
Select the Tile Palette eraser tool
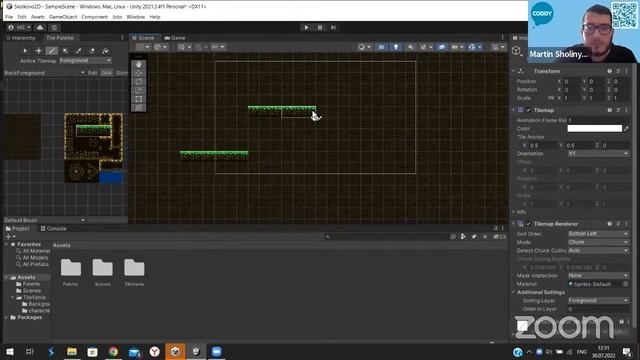[92, 51]
